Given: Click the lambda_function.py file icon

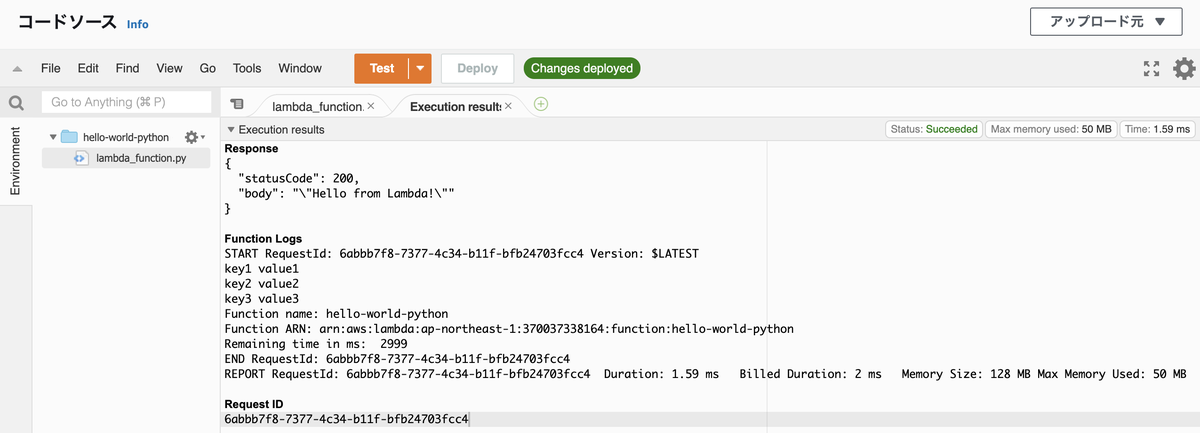Looking at the screenshot, I should (82, 158).
